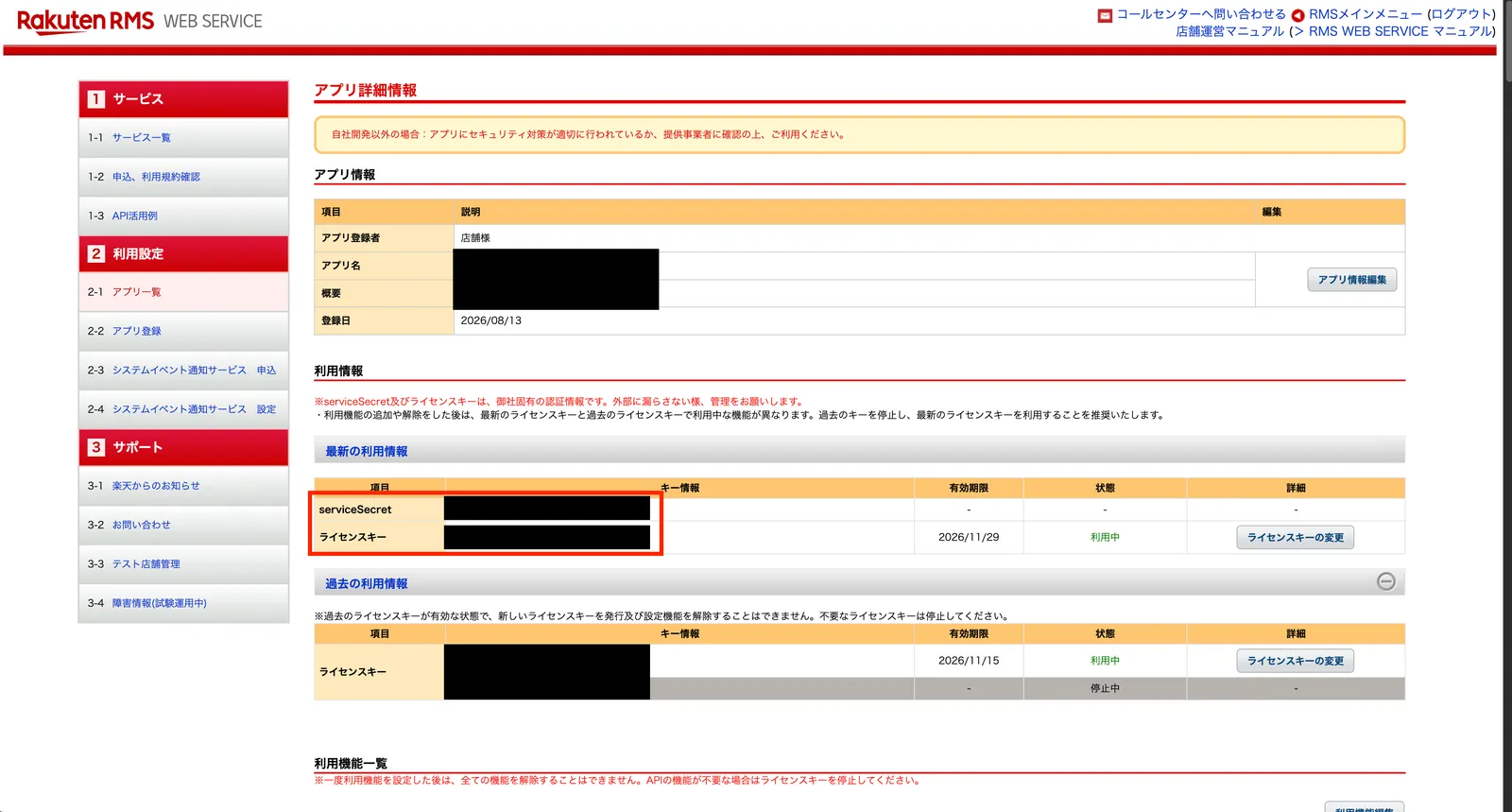Open 1-3 API活用例 menu item
This screenshot has width=1512, height=812.
[183, 216]
